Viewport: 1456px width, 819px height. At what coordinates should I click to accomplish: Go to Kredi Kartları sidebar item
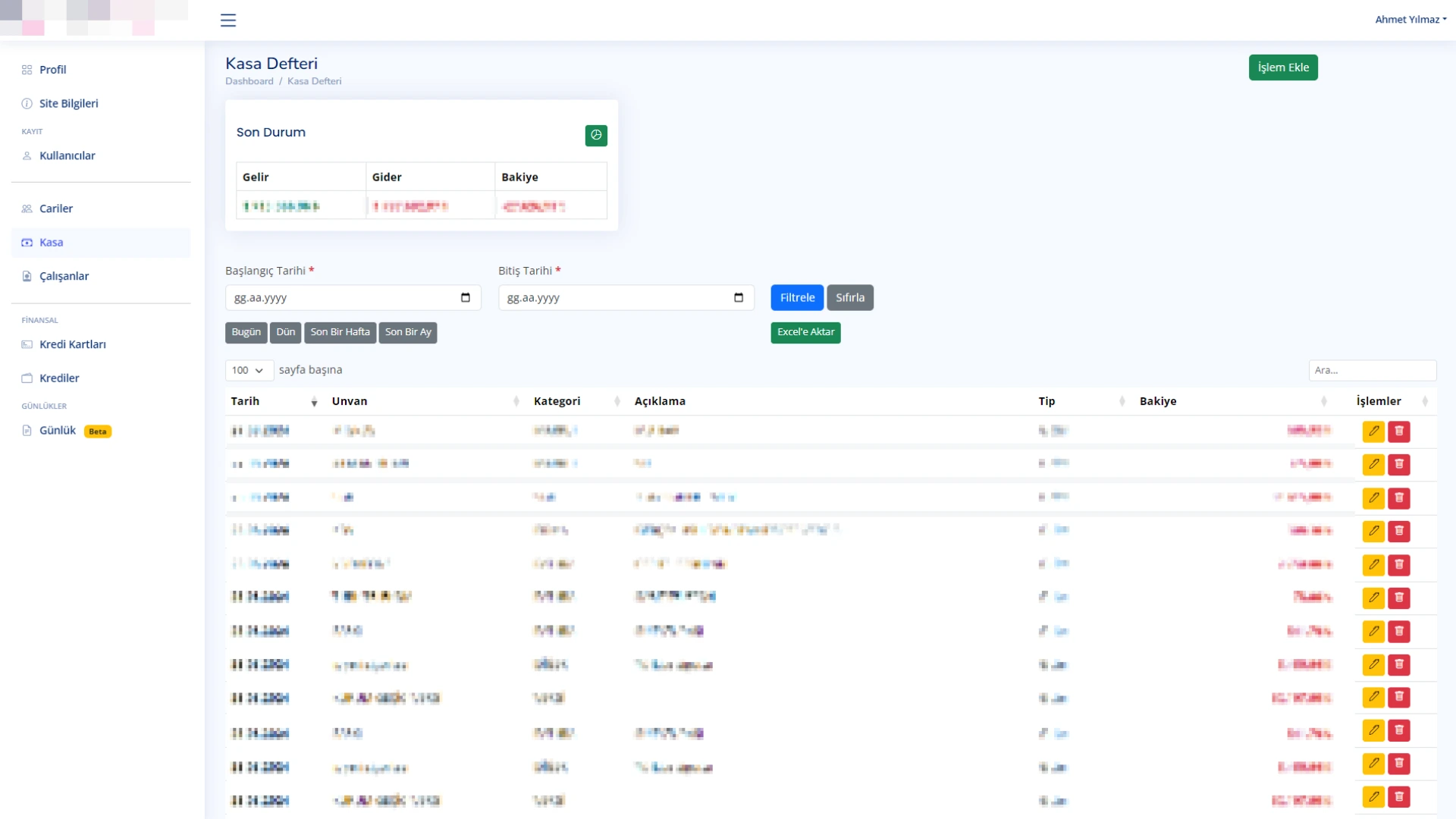tap(73, 344)
